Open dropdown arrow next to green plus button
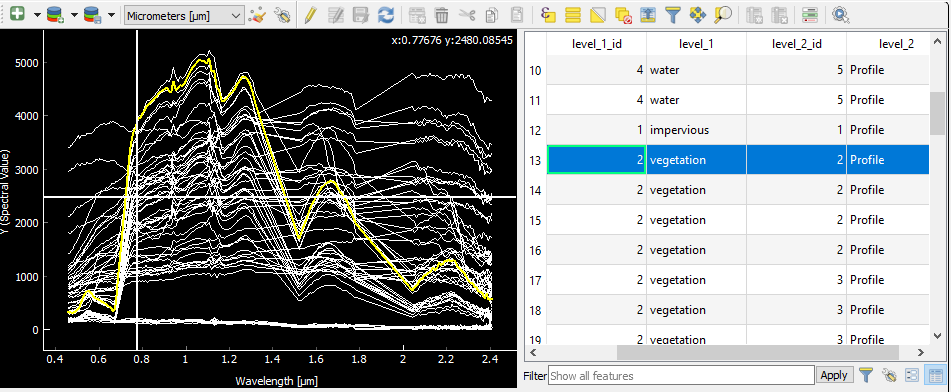The image size is (951, 392). [37, 15]
